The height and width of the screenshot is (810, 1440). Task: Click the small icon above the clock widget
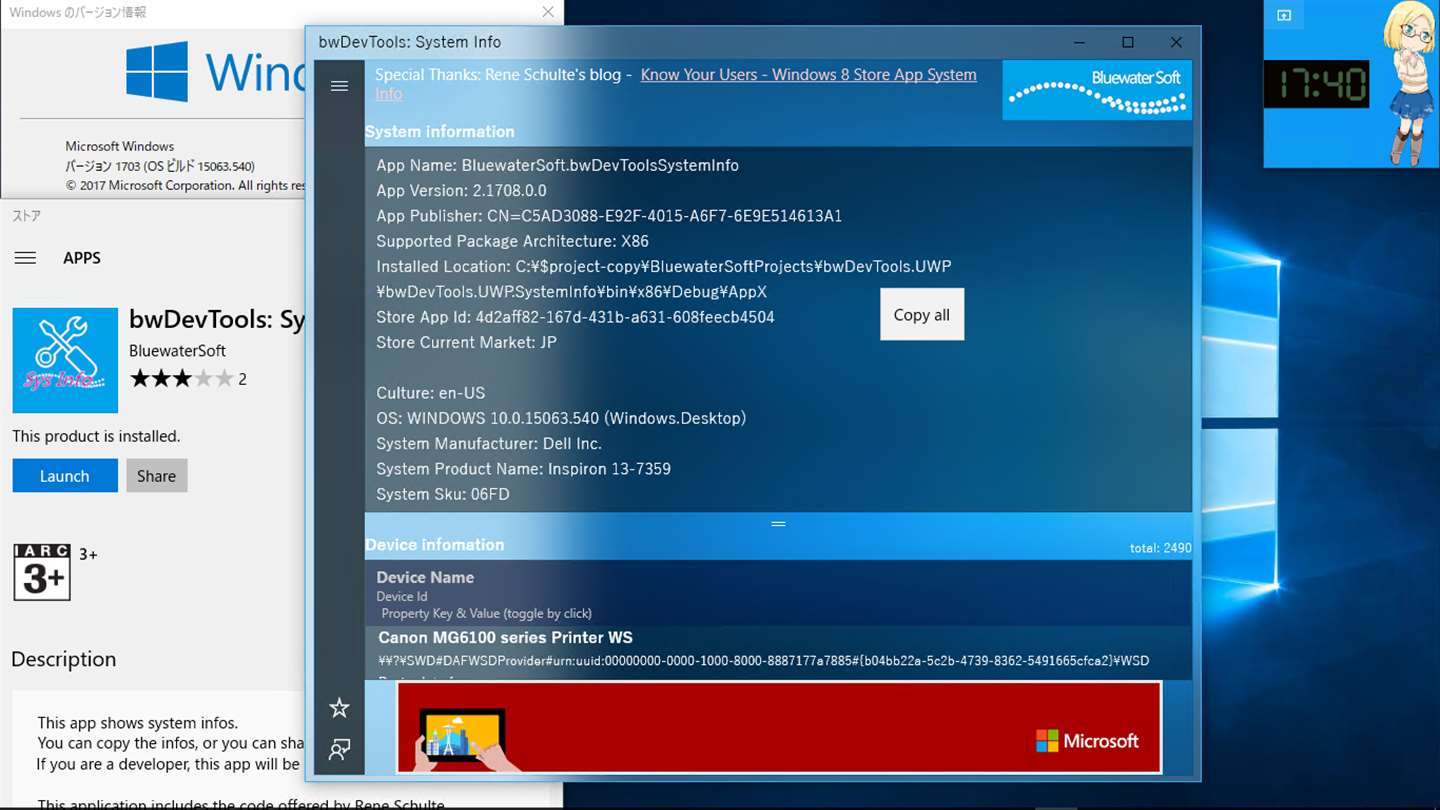[x=1284, y=15]
